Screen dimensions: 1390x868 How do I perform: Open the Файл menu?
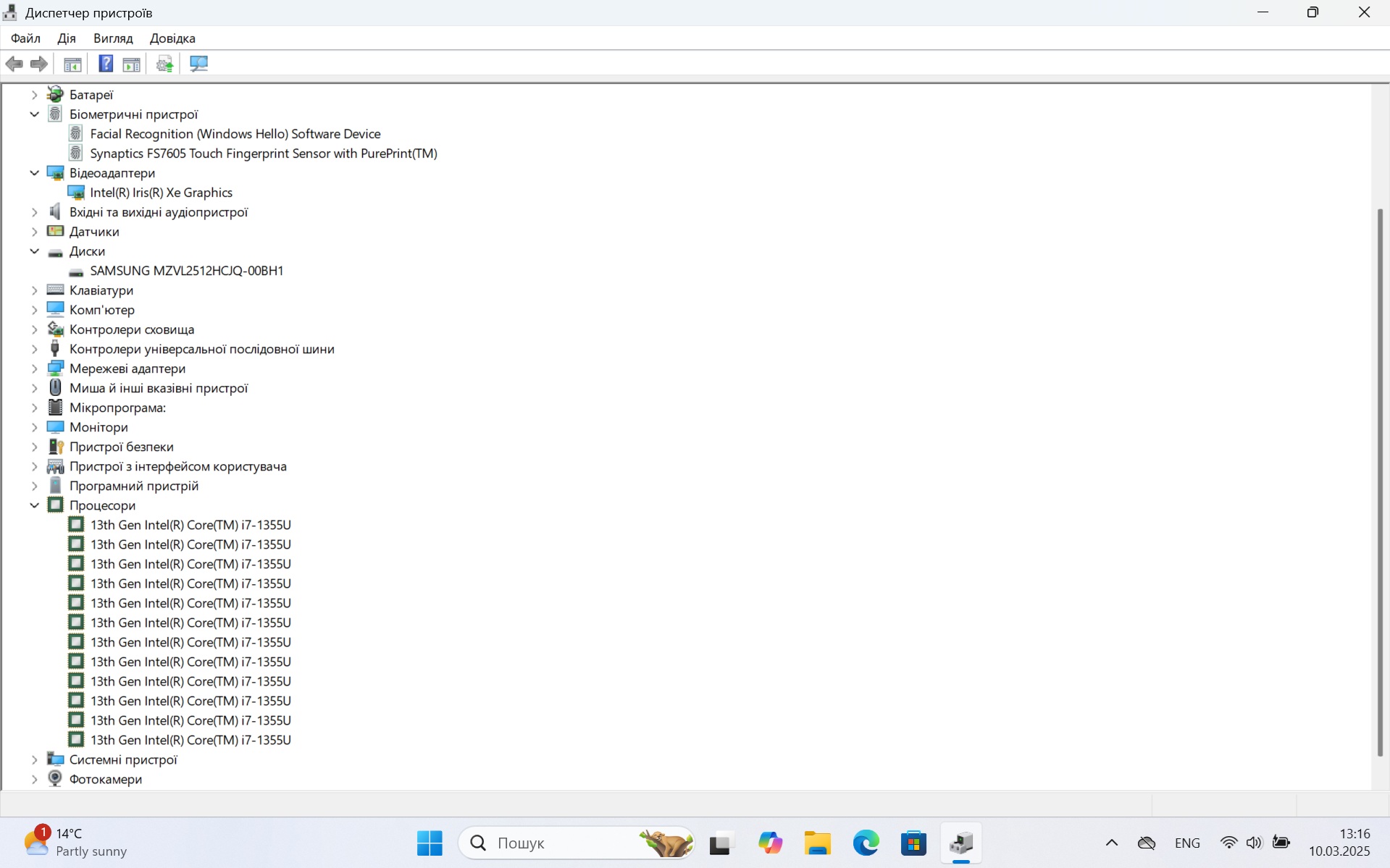coord(25,38)
